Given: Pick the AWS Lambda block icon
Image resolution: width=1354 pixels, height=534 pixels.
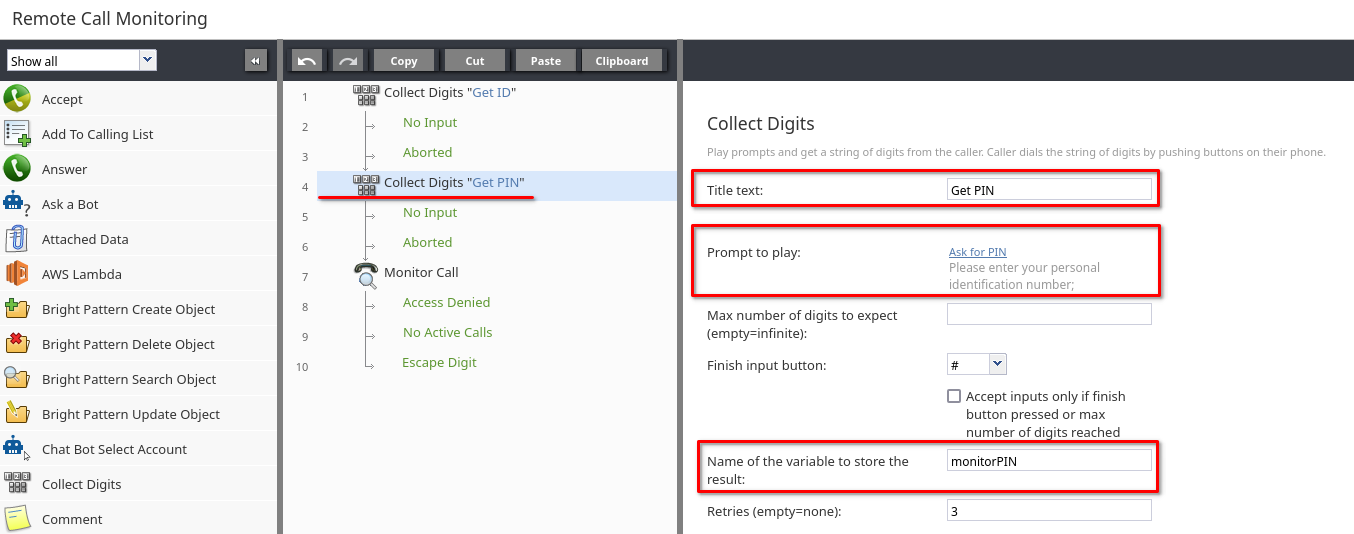Looking at the screenshot, I should tap(17, 273).
